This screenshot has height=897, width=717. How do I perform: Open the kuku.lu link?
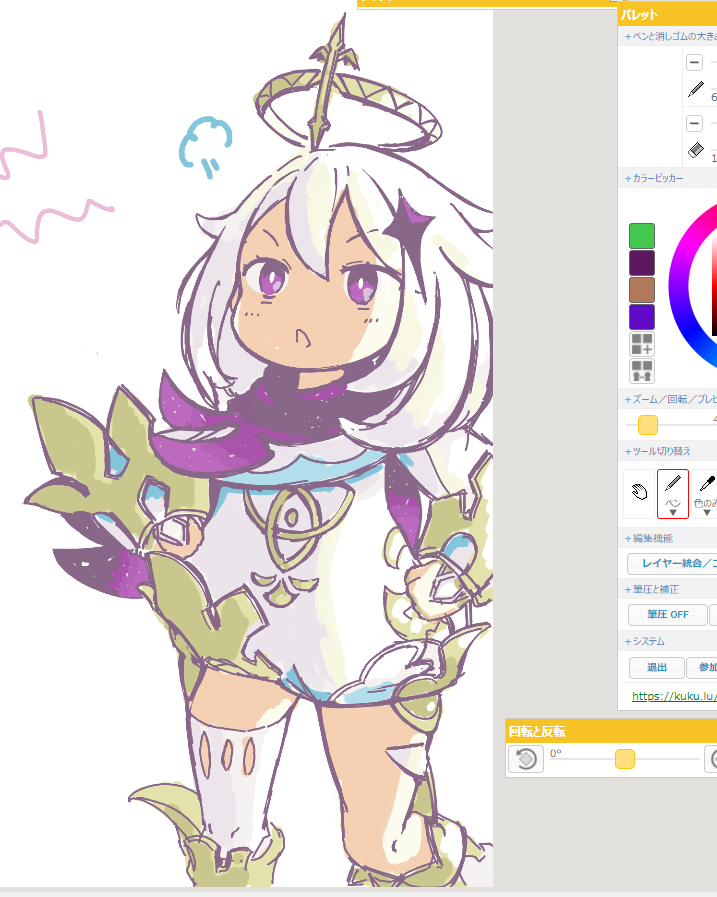pyautogui.click(x=674, y=696)
